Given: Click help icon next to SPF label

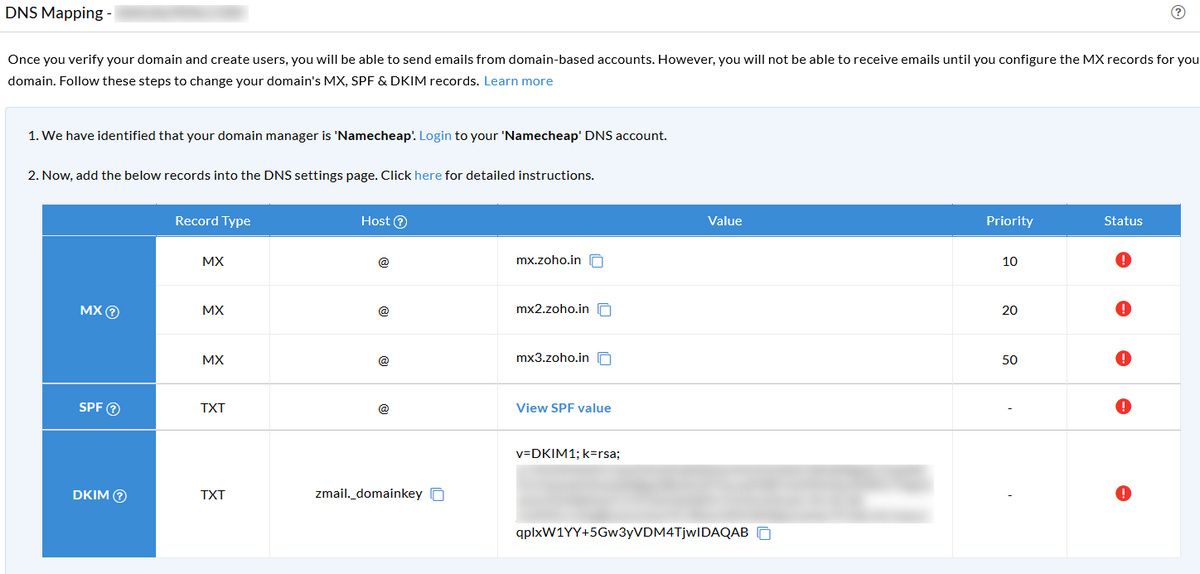Looking at the screenshot, I should [113, 409].
